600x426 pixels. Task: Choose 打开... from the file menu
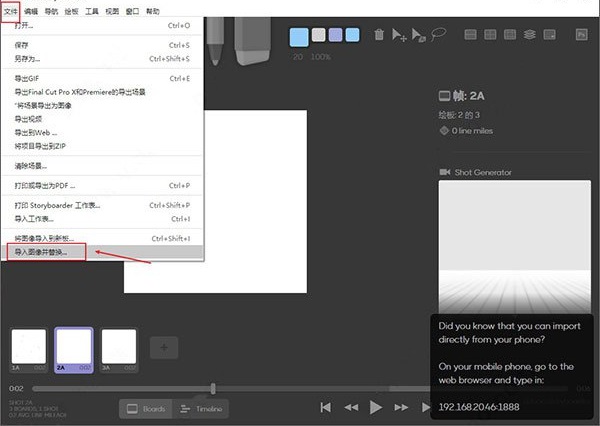[102, 26]
